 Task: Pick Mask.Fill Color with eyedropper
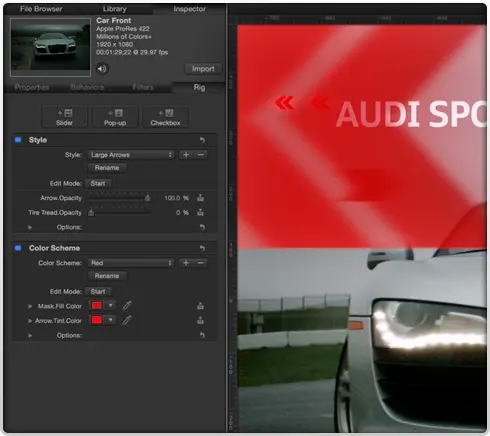pyautogui.click(x=127, y=305)
